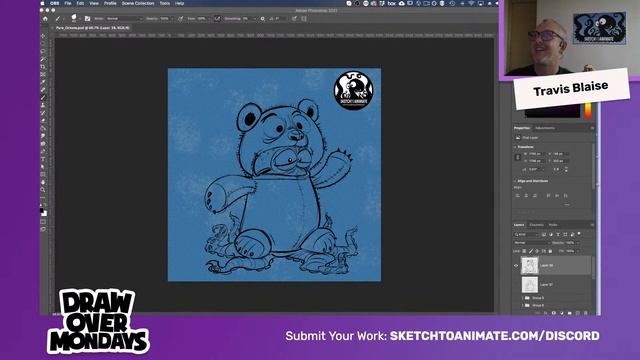The width and height of the screenshot is (640, 360).
Task: Align top edges in Properties panel
Action: (549, 196)
